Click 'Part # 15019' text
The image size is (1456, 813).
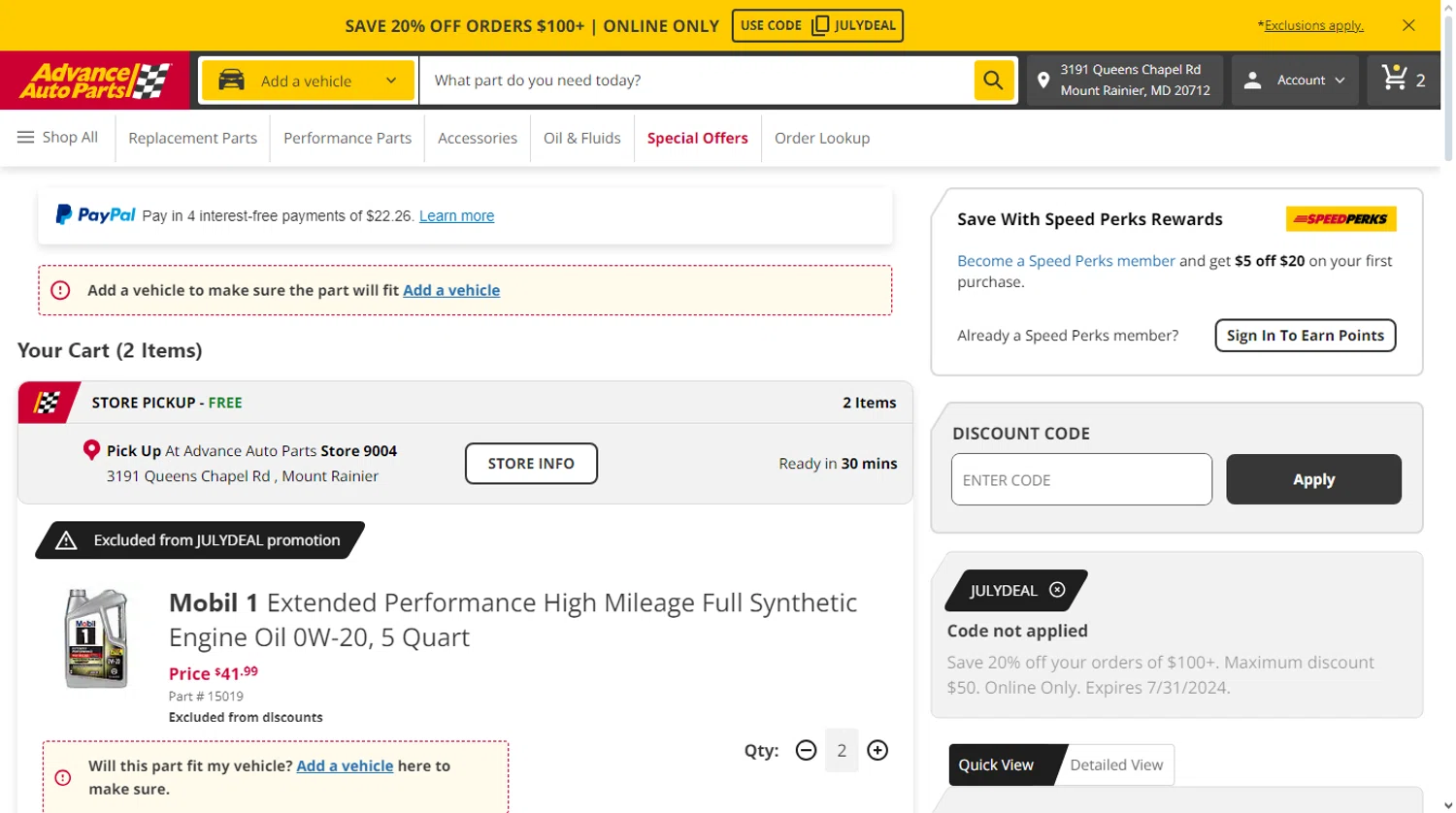click(206, 697)
